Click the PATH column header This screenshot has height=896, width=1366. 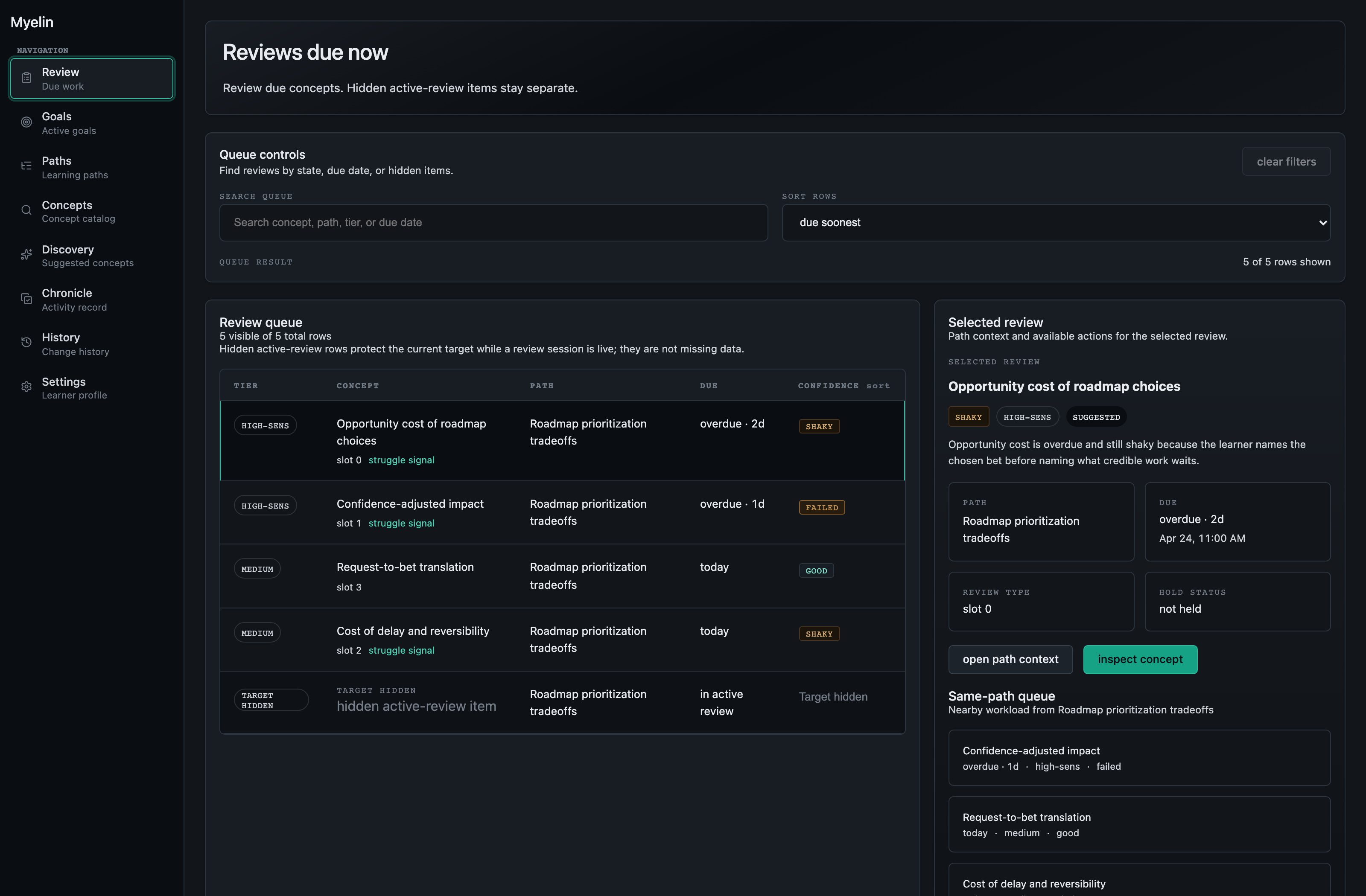[541, 386]
